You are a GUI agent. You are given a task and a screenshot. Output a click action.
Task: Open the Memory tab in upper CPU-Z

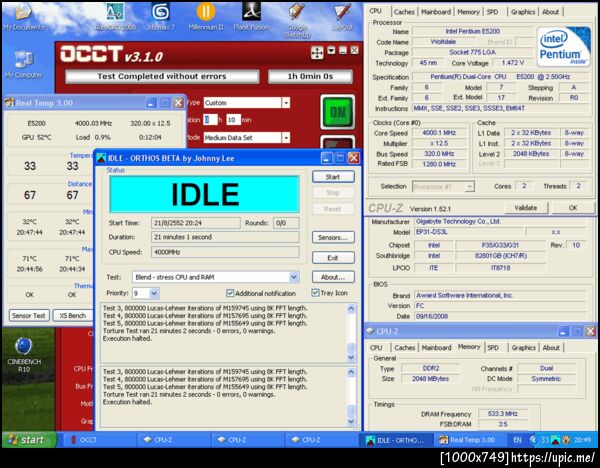pyautogui.click(x=468, y=12)
